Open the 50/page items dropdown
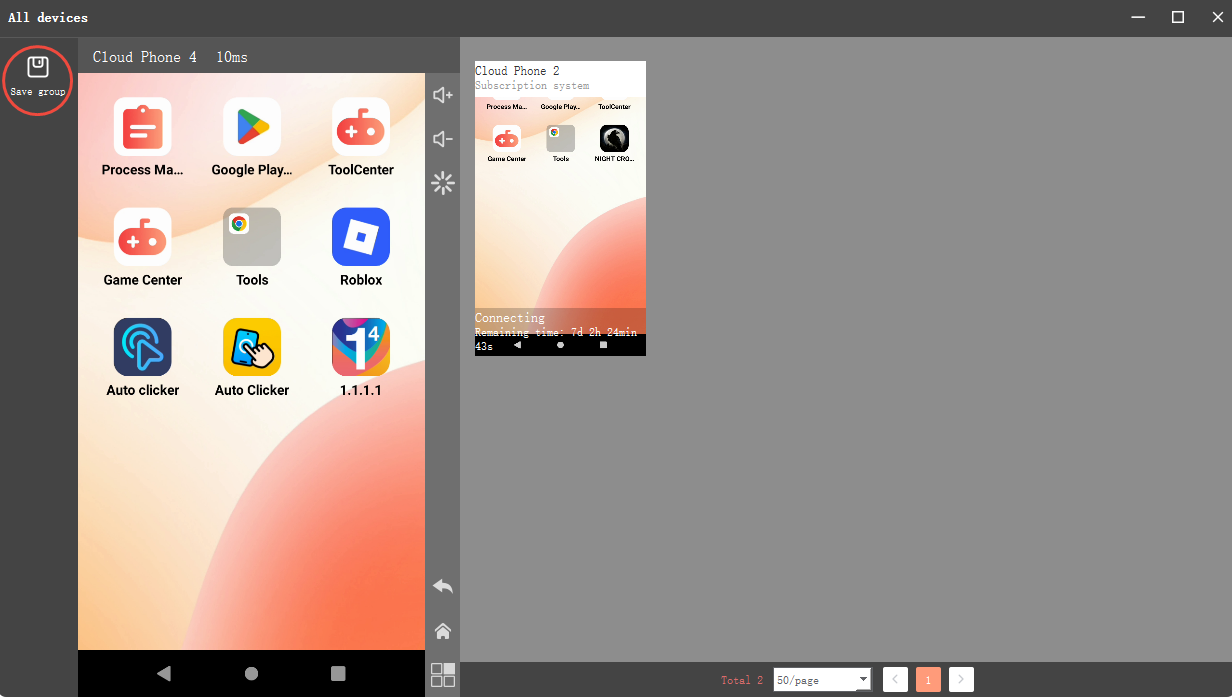Viewport: 1232px width, 697px height. tap(822, 680)
